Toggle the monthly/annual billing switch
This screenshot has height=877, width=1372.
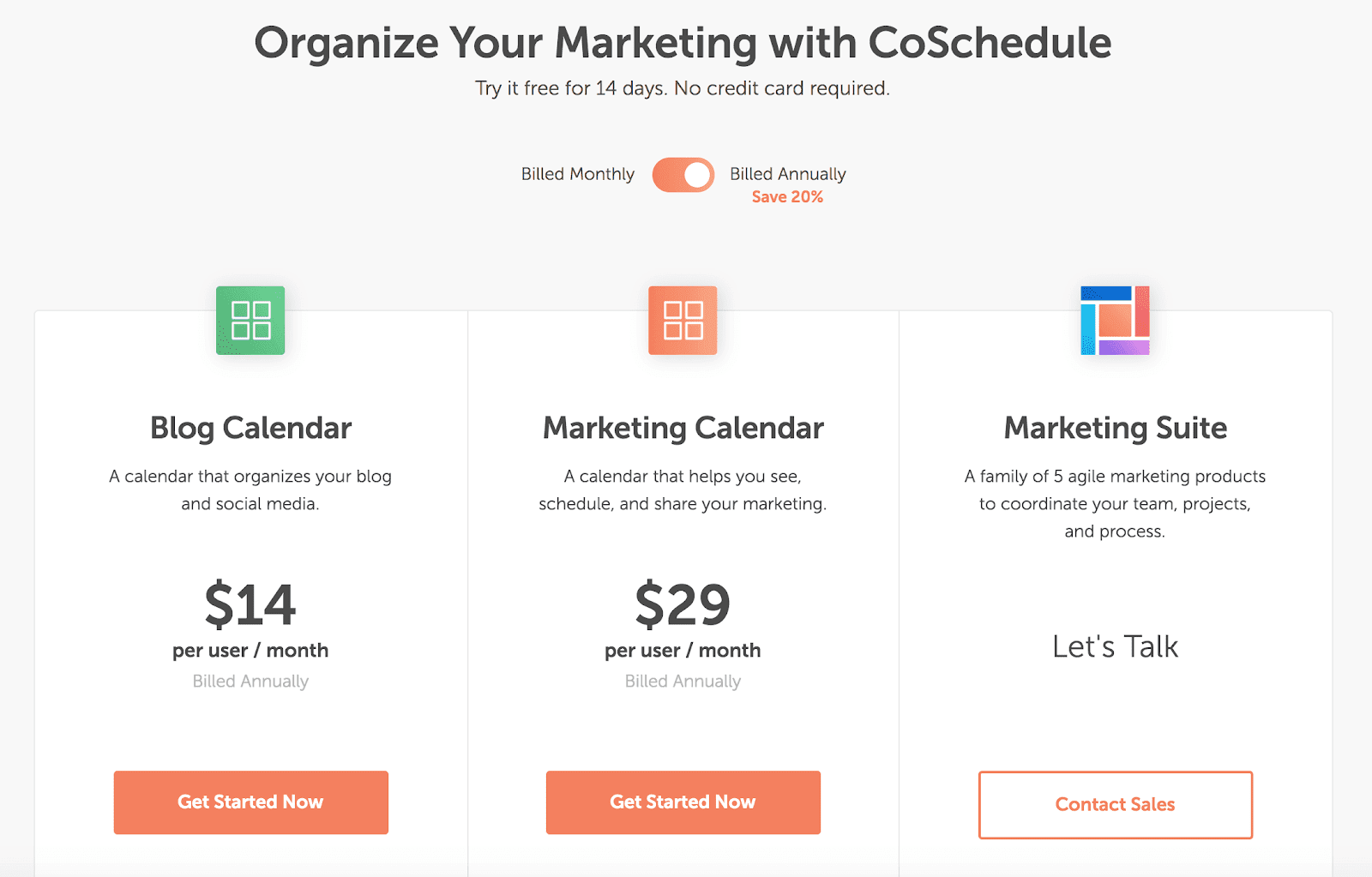(683, 175)
